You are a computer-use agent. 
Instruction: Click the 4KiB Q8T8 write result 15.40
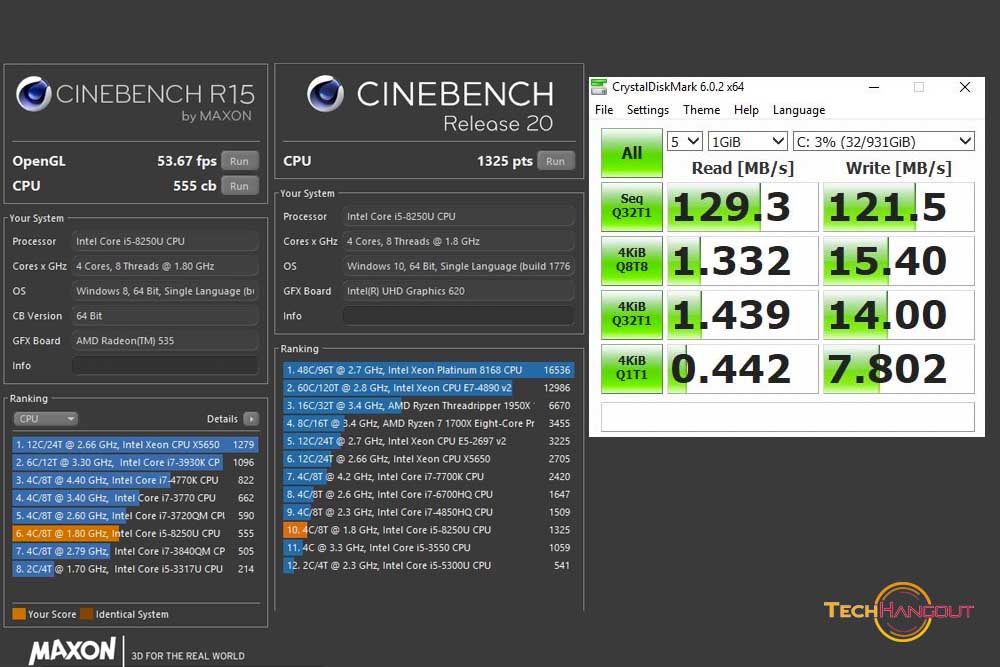pyautogui.click(x=899, y=260)
